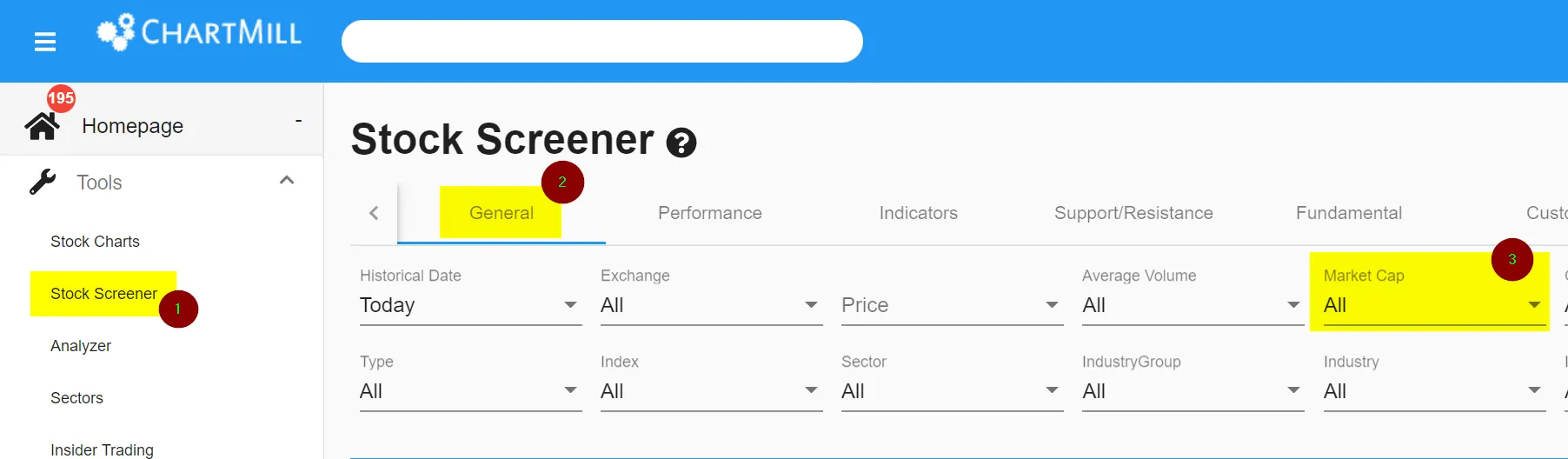The height and width of the screenshot is (459, 1568).
Task: Select the Average Volume dropdown
Action: pyautogui.click(x=1193, y=305)
